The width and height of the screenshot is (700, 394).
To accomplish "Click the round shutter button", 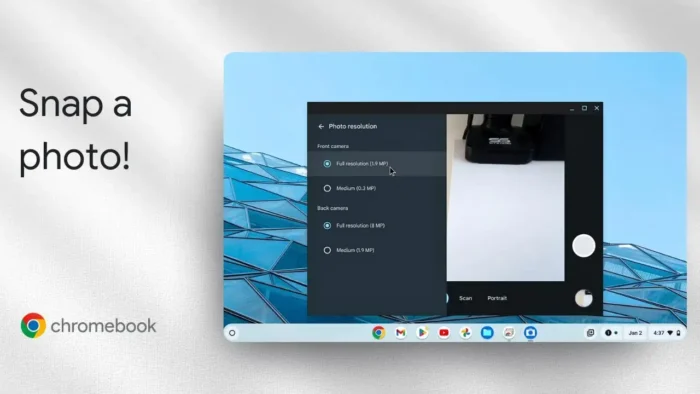I will click(583, 245).
